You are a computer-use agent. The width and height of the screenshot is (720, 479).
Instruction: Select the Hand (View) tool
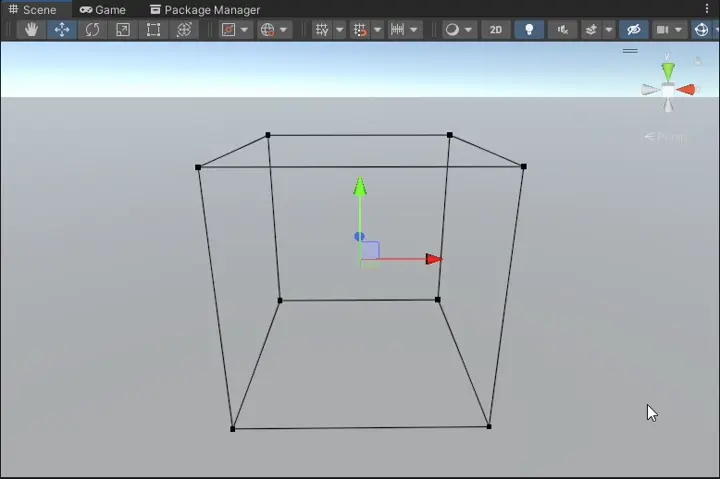(x=31, y=30)
